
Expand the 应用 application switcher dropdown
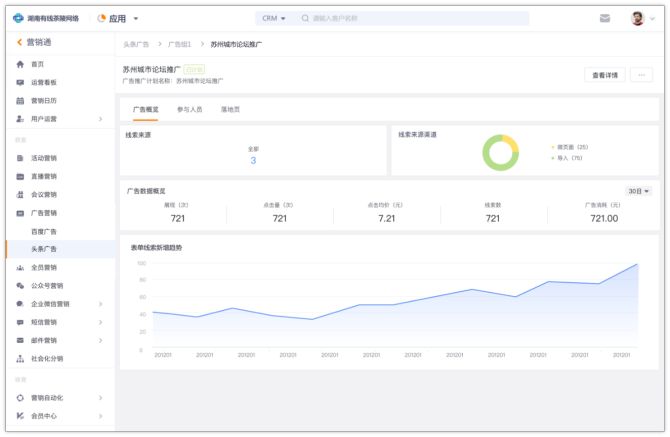coord(136,18)
